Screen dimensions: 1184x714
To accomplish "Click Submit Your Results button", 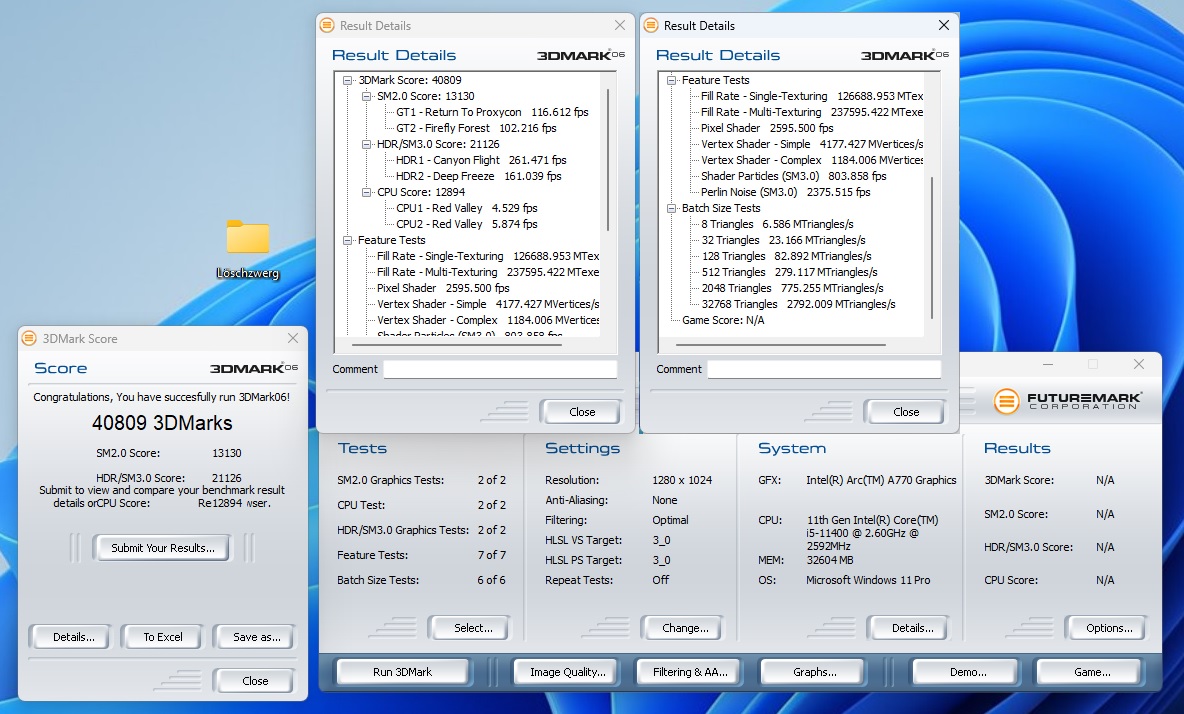I will click(162, 548).
